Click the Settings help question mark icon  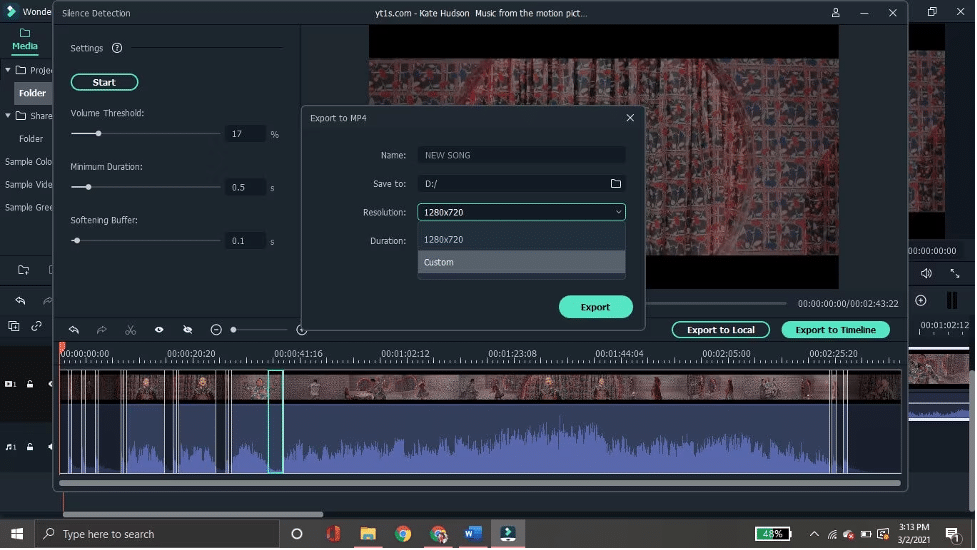point(117,48)
